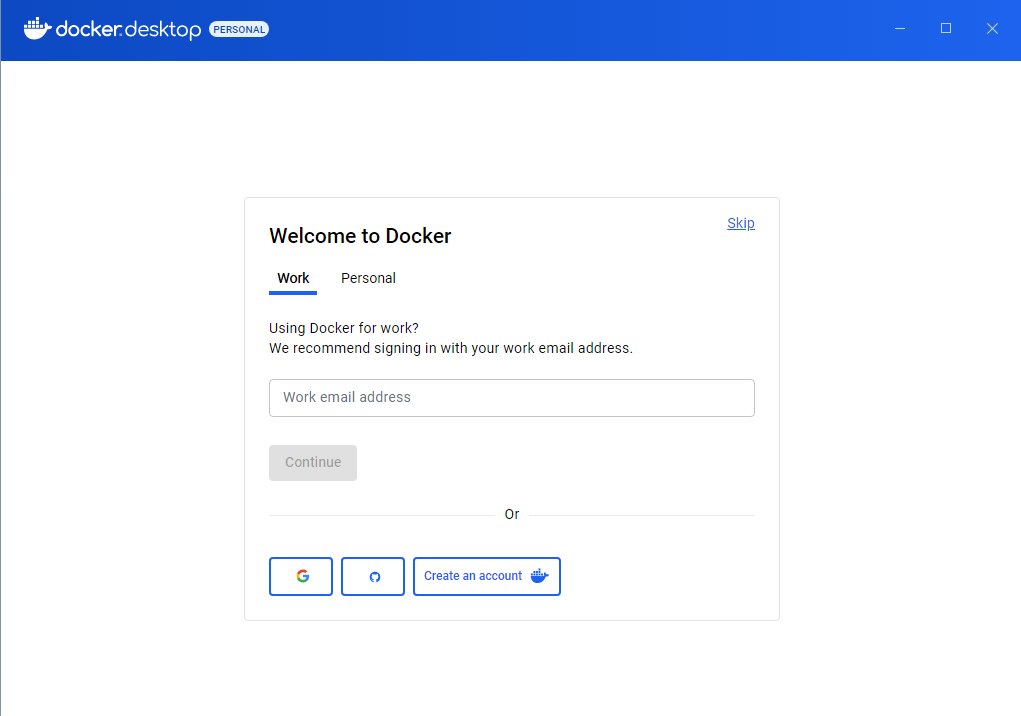Click whale icon inside Create an account
This screenshot has width=1021, height=716.
point(539,576)
